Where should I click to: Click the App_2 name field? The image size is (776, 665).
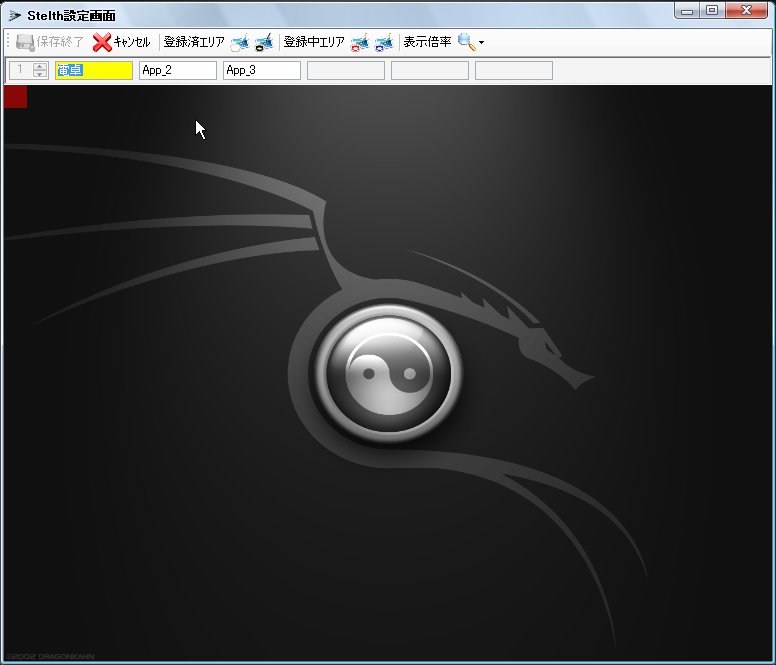pos(178,70)
